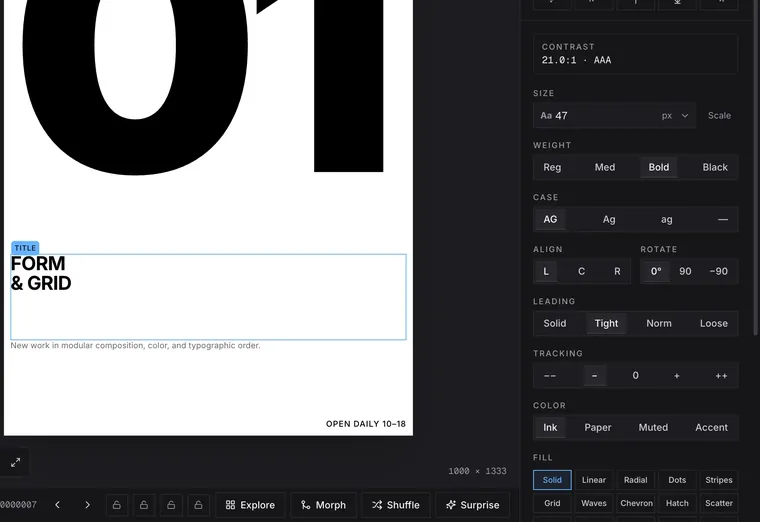Select the 'New work in modular composition' subtitle
760x522 pixels.
click(x=135, y=346)
